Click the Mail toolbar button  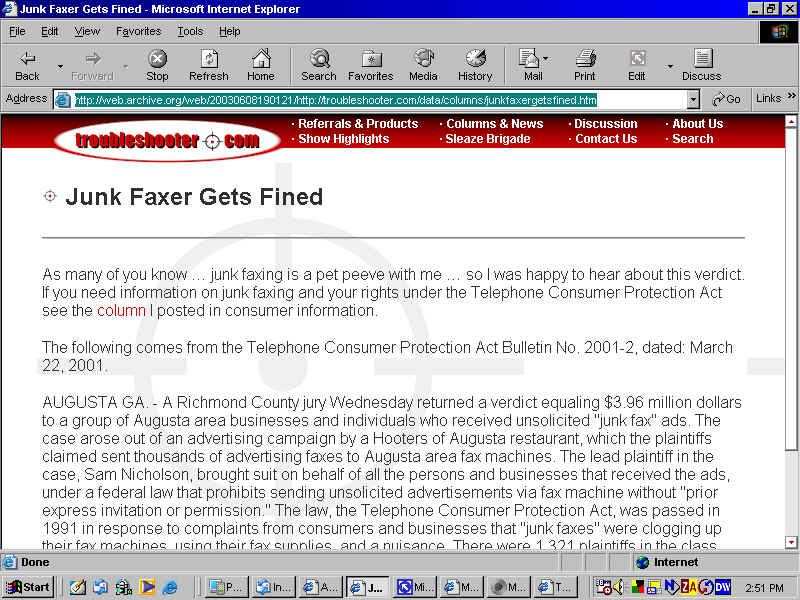tap(531, 65)
